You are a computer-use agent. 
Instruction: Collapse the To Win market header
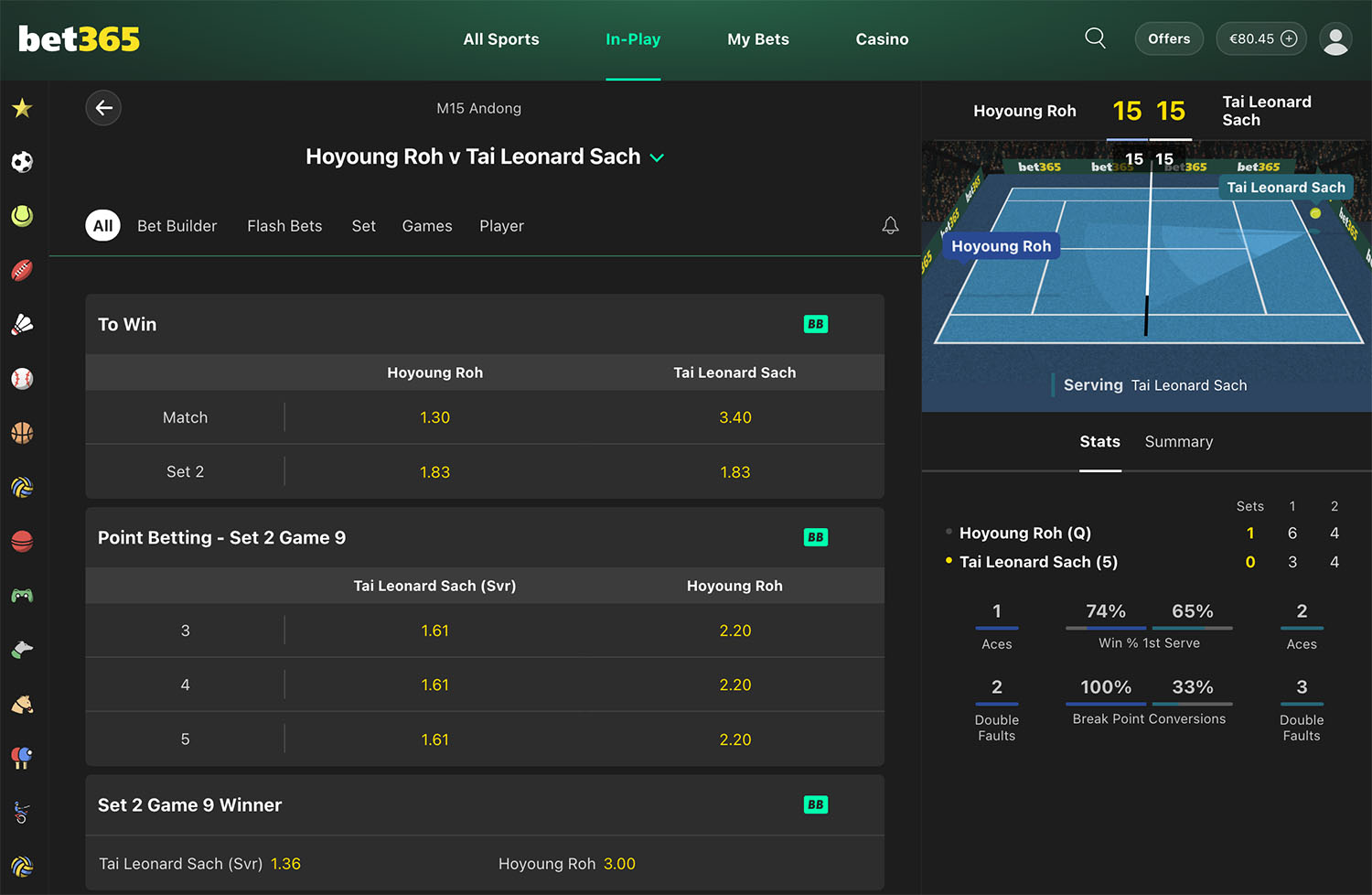(x=485, y=324)
